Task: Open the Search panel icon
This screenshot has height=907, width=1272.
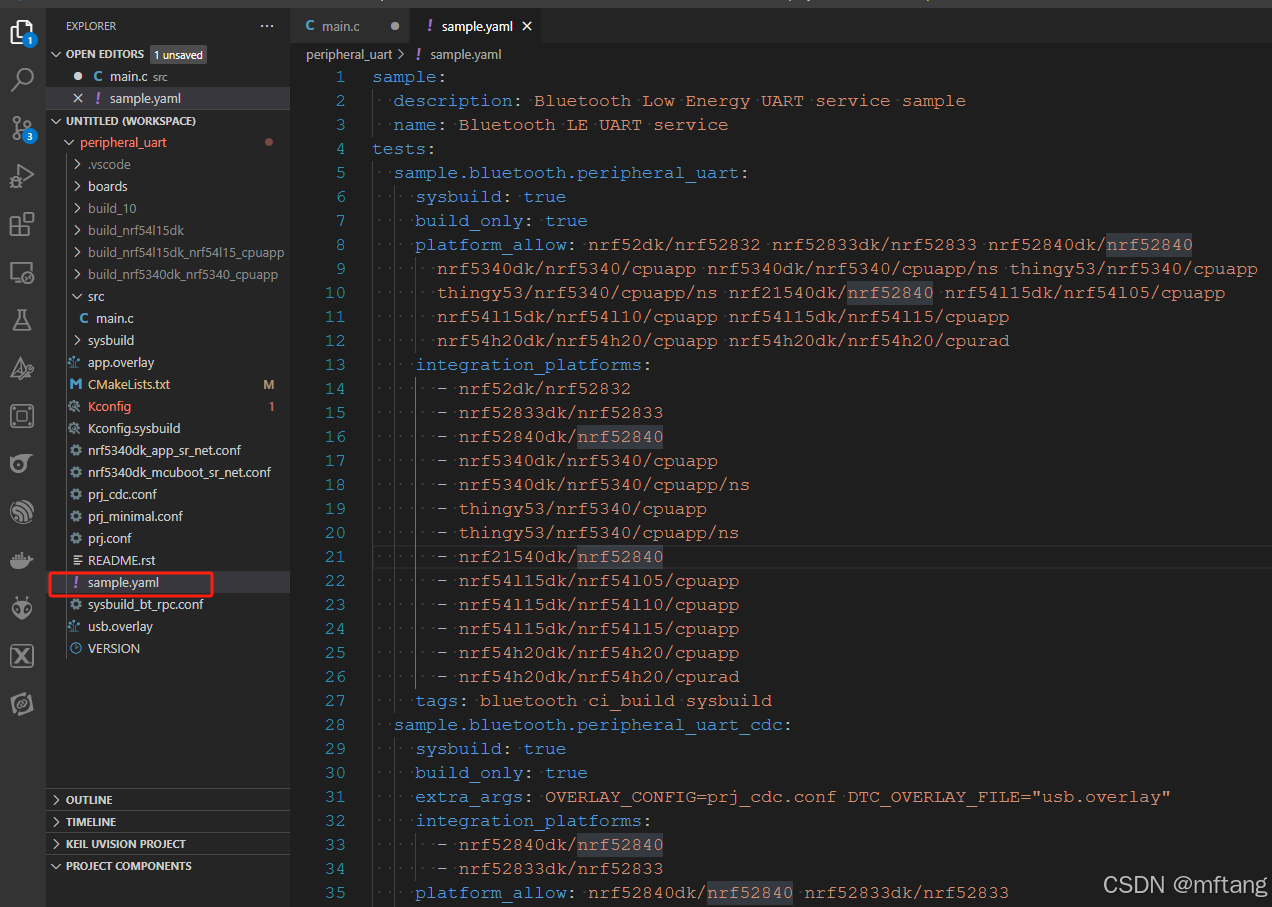Action: coord(22,79)
